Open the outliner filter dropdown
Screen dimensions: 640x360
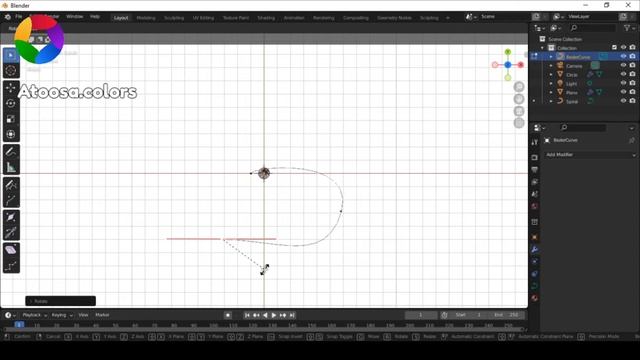point(629,28)
